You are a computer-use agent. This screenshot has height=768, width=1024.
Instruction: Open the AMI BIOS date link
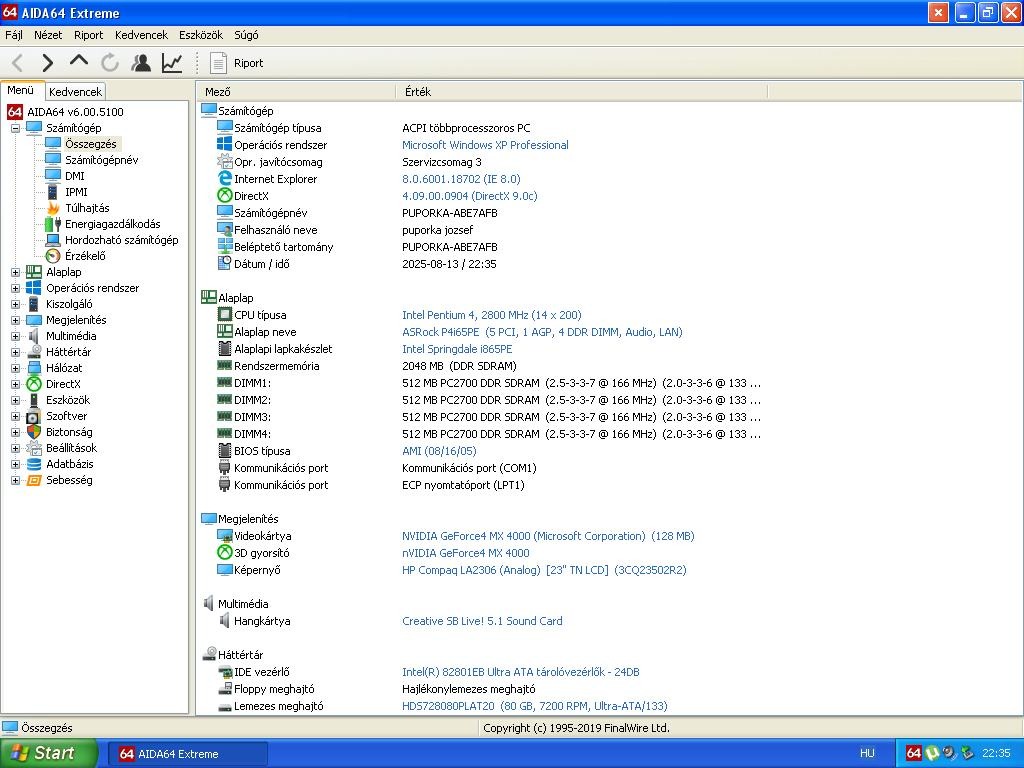[440, 451]
